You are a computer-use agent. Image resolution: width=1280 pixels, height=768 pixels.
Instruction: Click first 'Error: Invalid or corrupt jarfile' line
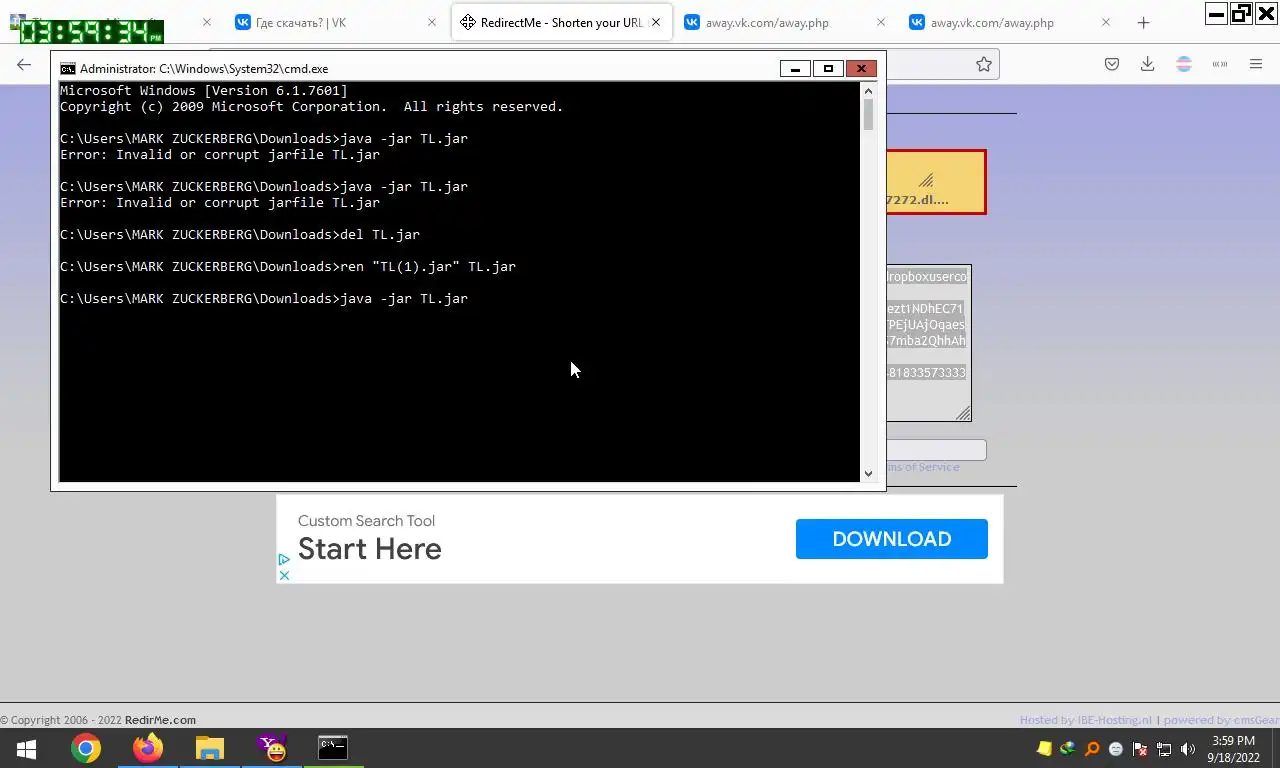220,155
